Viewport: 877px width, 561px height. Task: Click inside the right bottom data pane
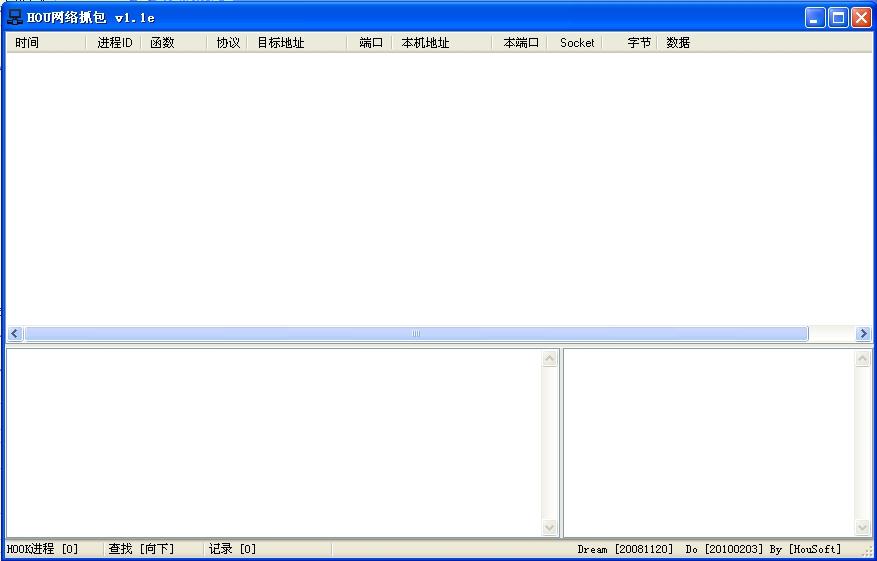tap(710, 443)
